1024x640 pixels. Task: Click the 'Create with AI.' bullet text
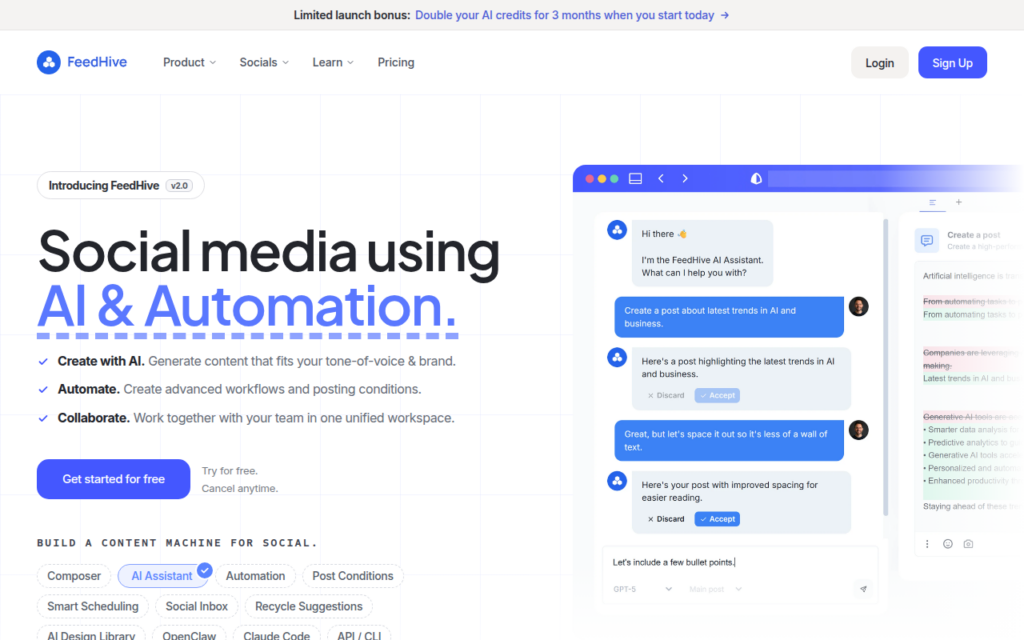pyautogui.click(x=101, y=361)
